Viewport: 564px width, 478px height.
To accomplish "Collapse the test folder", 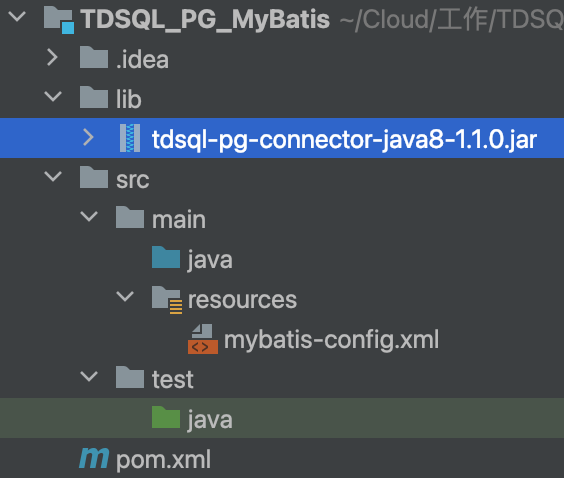I will [x=89, y=377].
